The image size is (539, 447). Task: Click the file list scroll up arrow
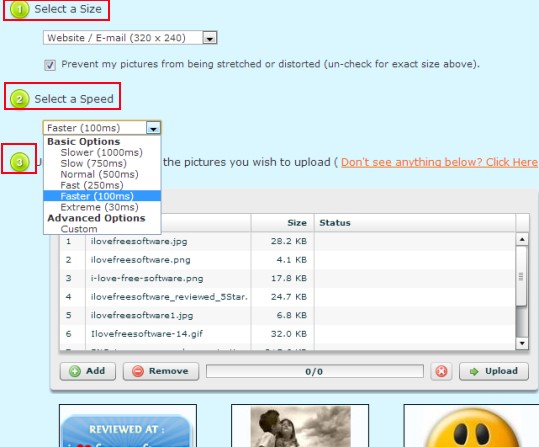click(522, 239)
